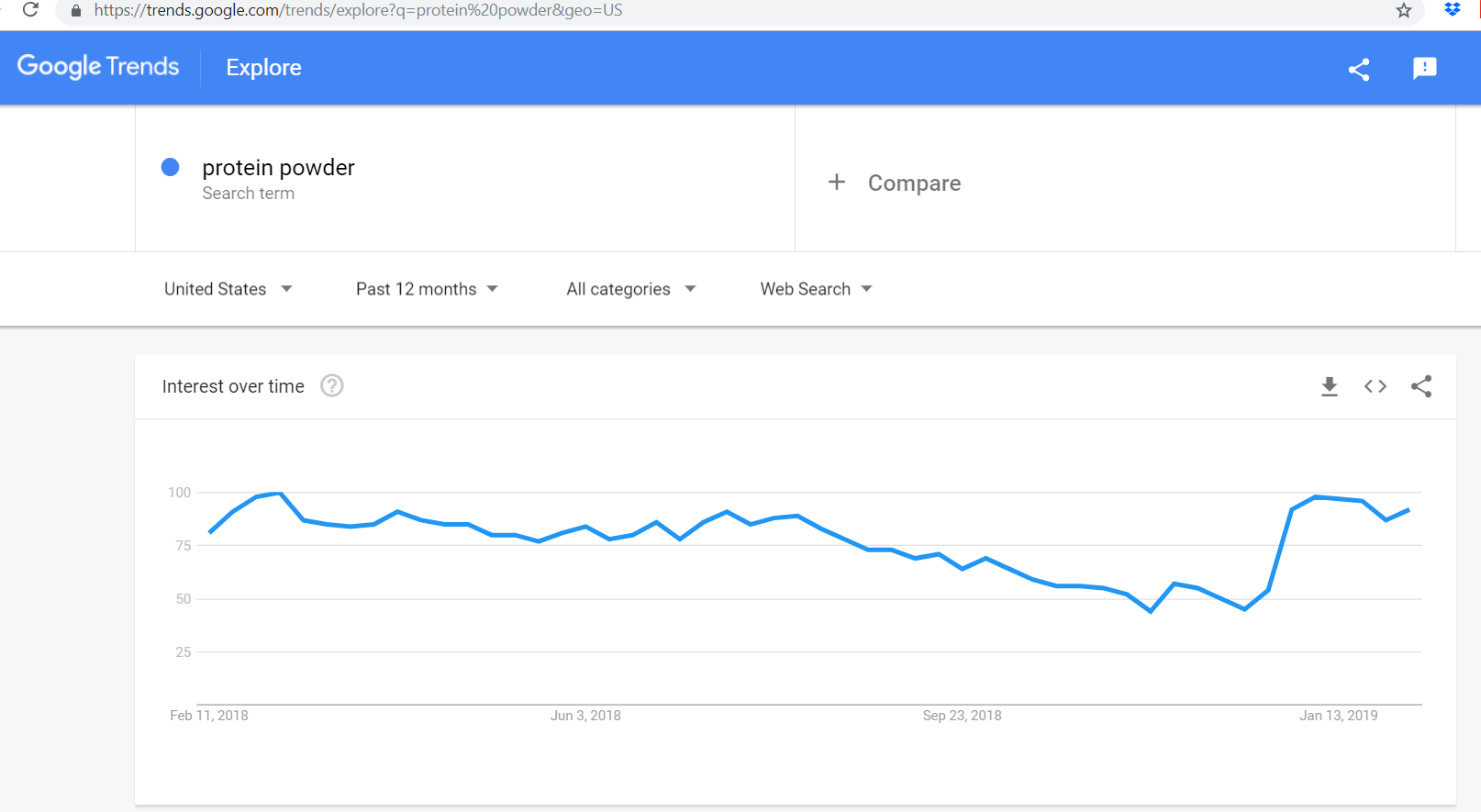Click the blue dot beside protein powder

point(170,167)
